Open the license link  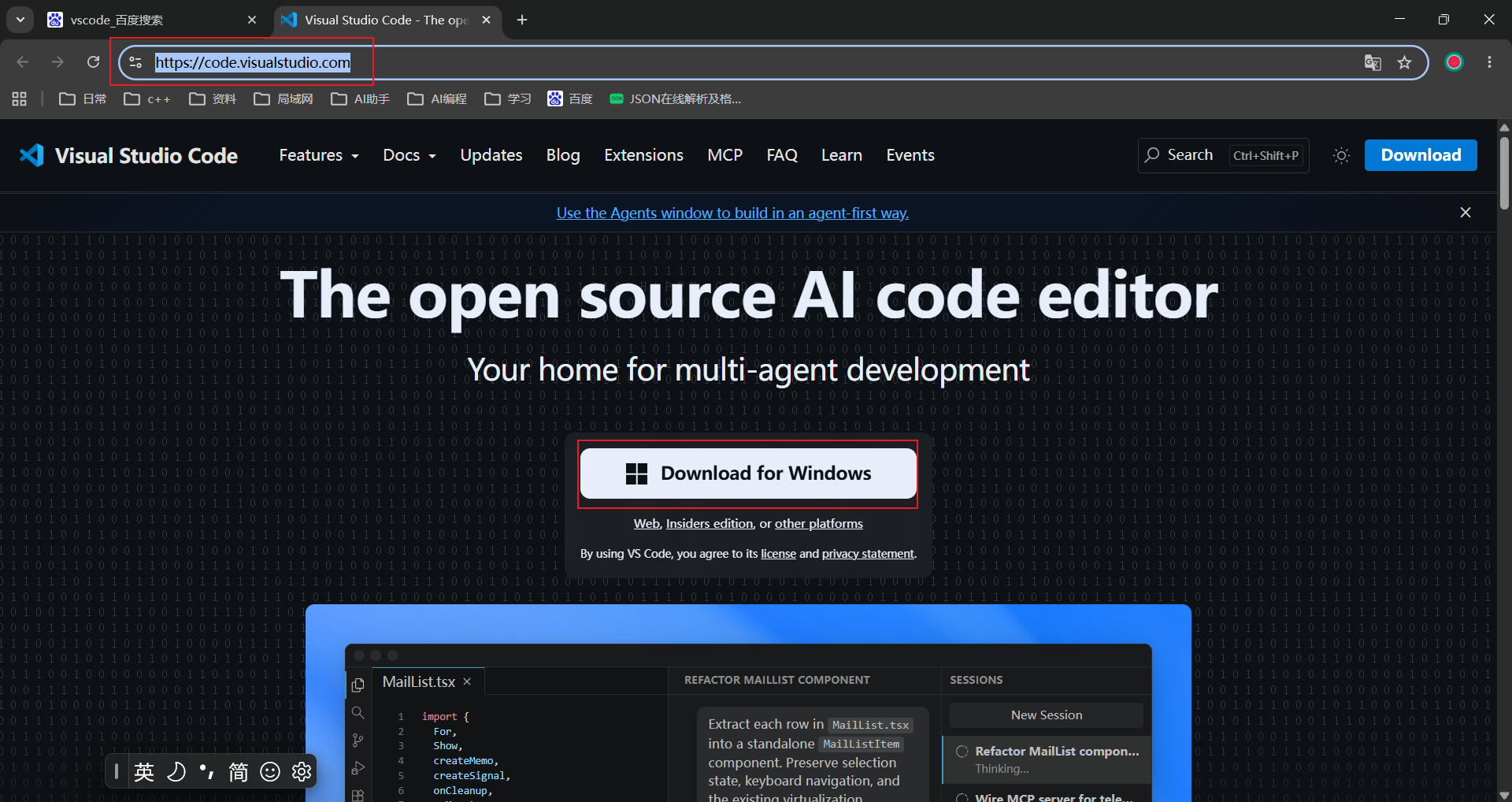pos(778,554)
